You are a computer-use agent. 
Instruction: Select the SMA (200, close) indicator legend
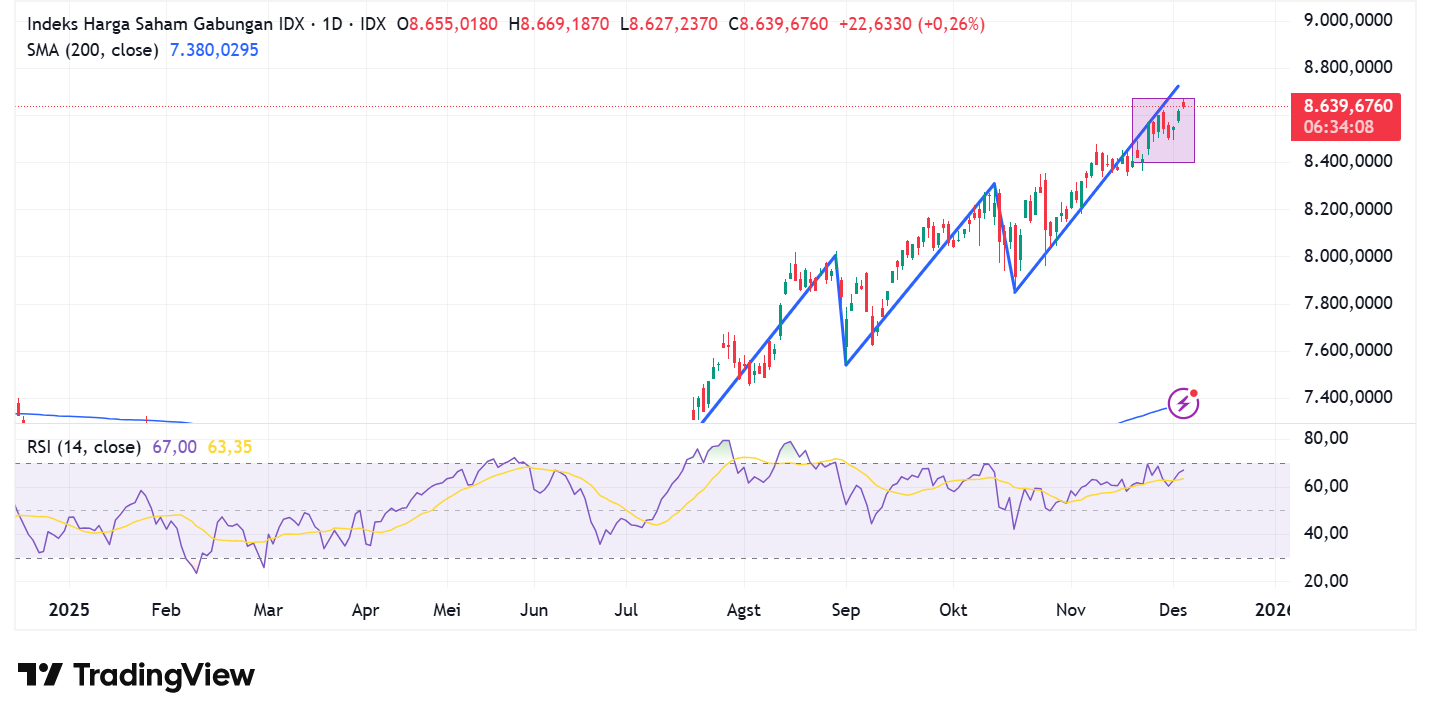(92, 48)
